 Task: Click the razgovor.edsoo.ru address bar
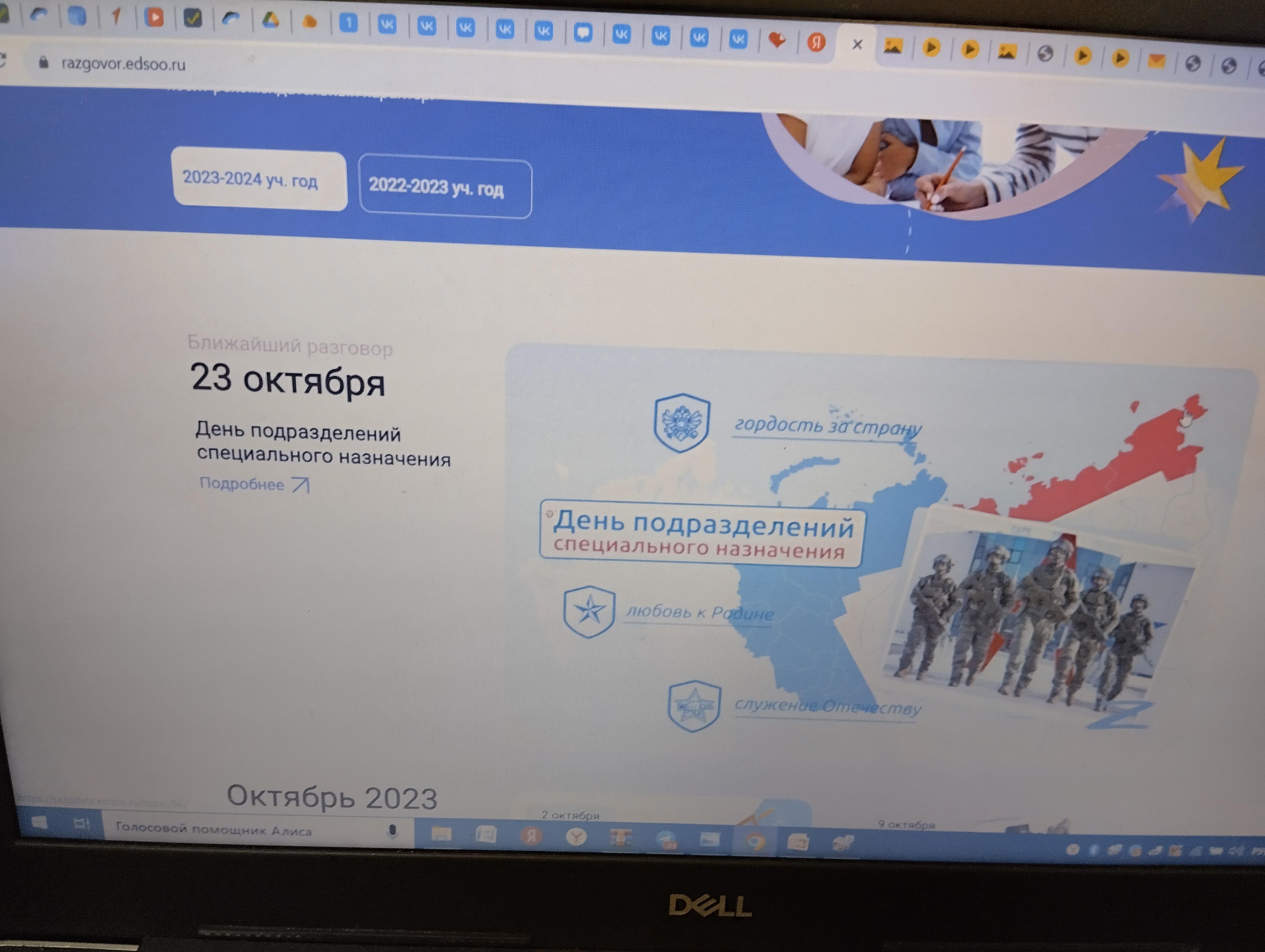point(123,64)
